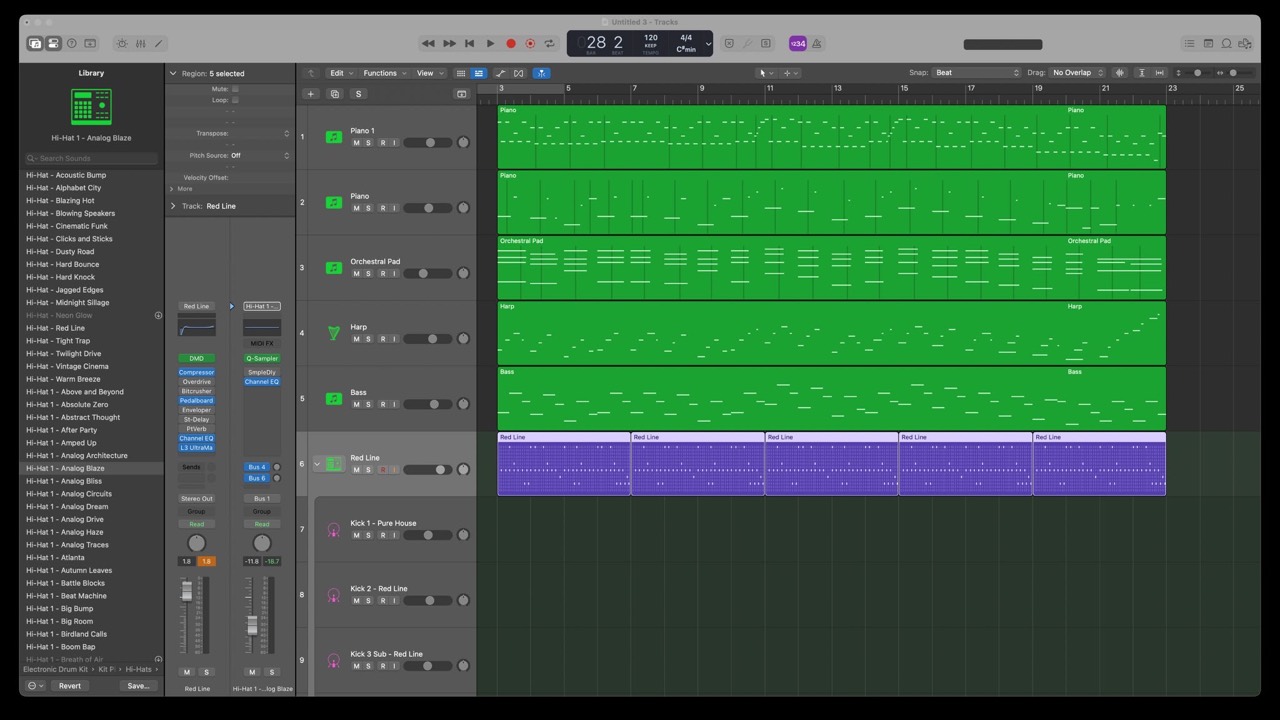1280x720 pixels.
Task: Expand the Track Red Line disclosure
Action: (172, 206)
